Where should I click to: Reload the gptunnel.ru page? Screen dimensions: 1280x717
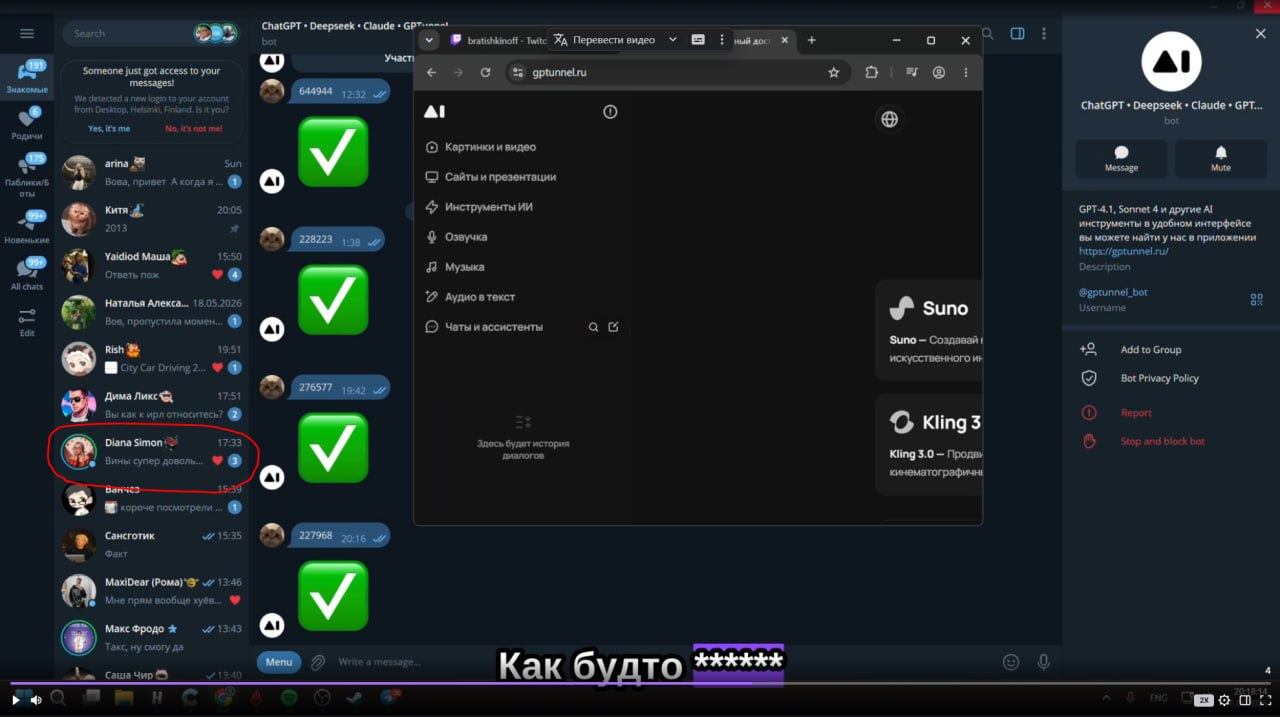[x=485, y=73]
